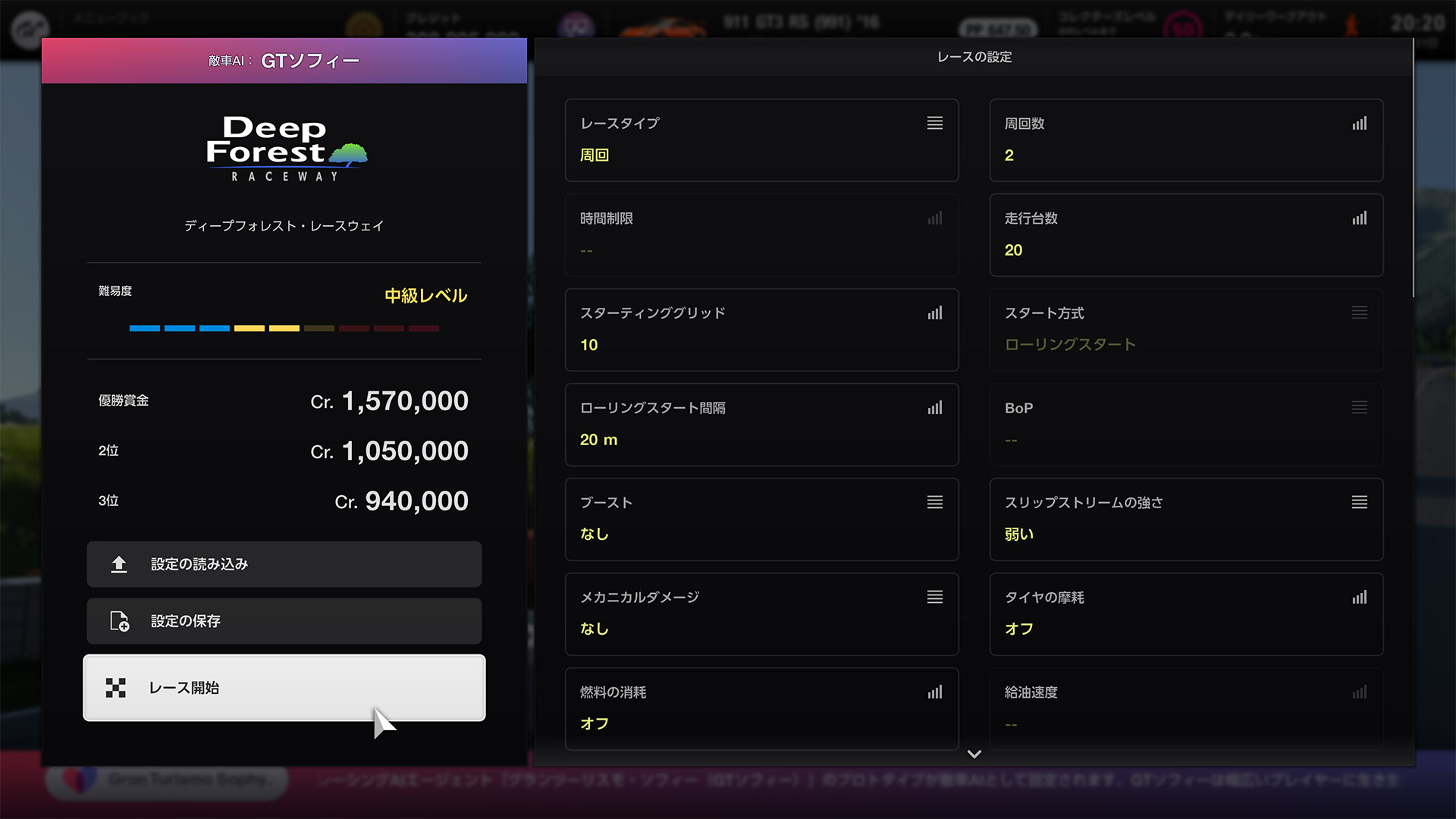Click the bar-level icon on the 周回数 tile
The image size is (1456, 819).
pos(1360,123)
